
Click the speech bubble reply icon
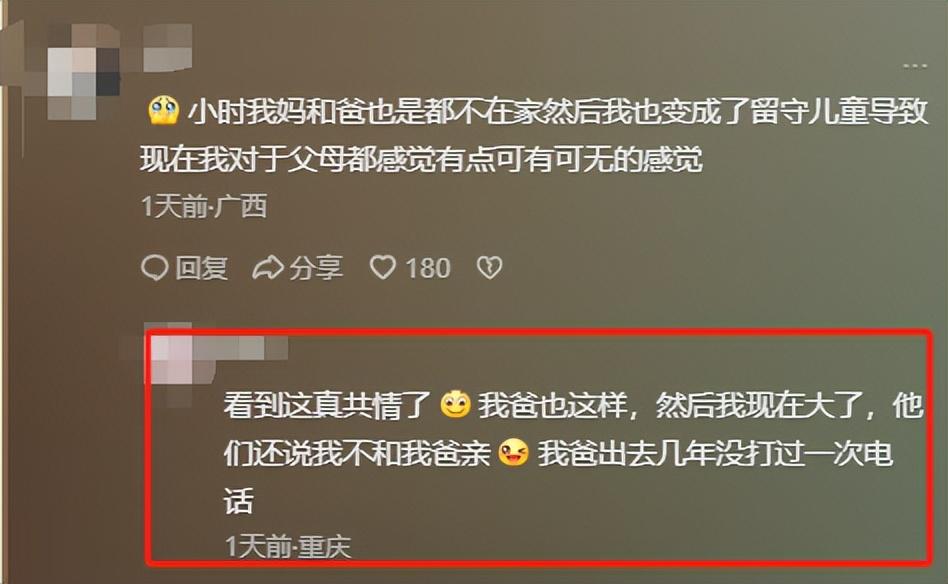point(154,267)
